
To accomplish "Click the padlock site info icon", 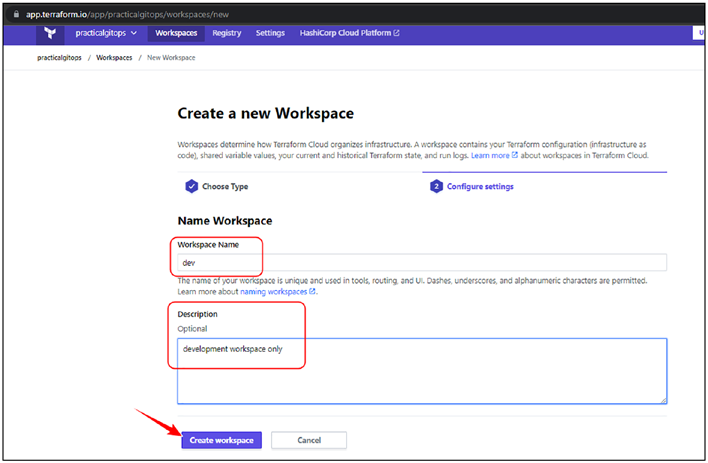I will (16, 14).
